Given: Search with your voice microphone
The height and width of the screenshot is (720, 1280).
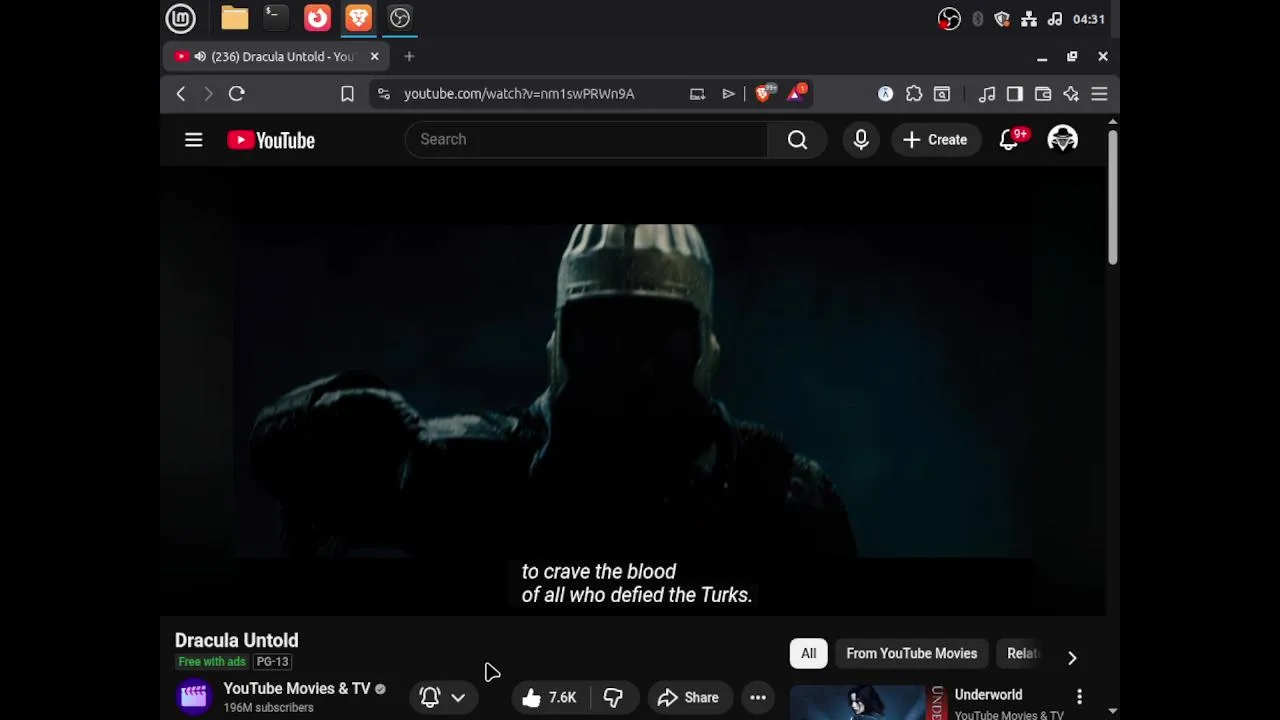Looking at the screenshot, I should pyautogui.click(x=861, y=140).
